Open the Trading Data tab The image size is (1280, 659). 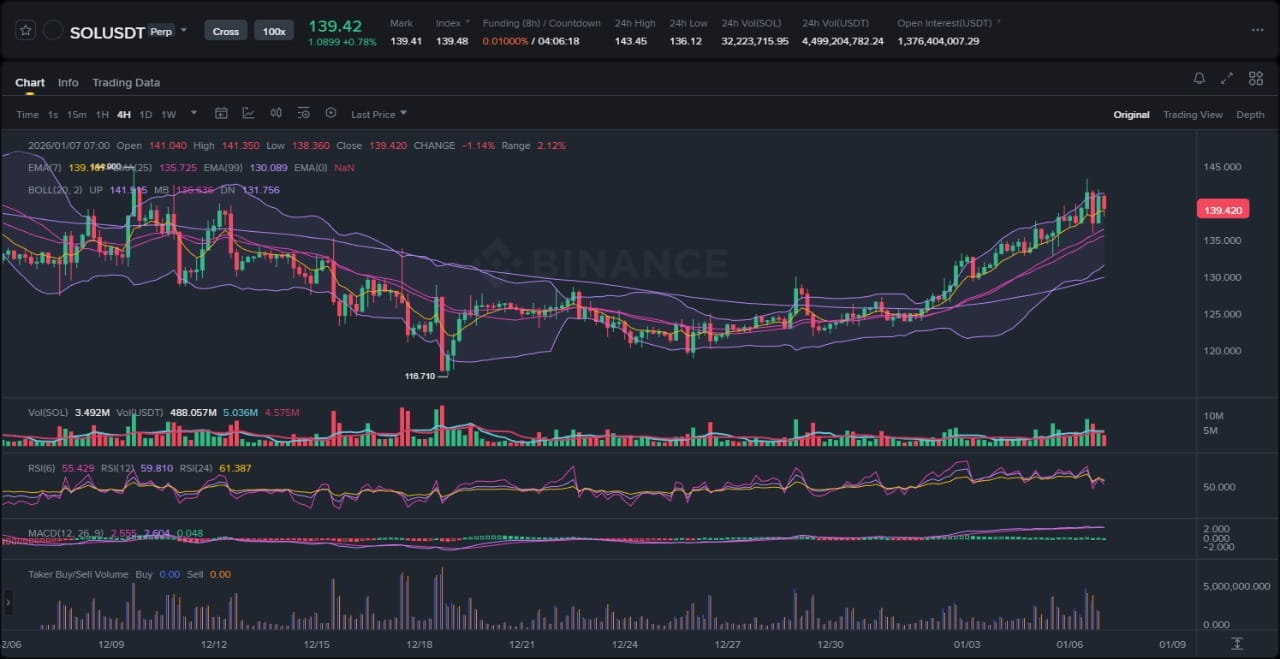point(126,83)
